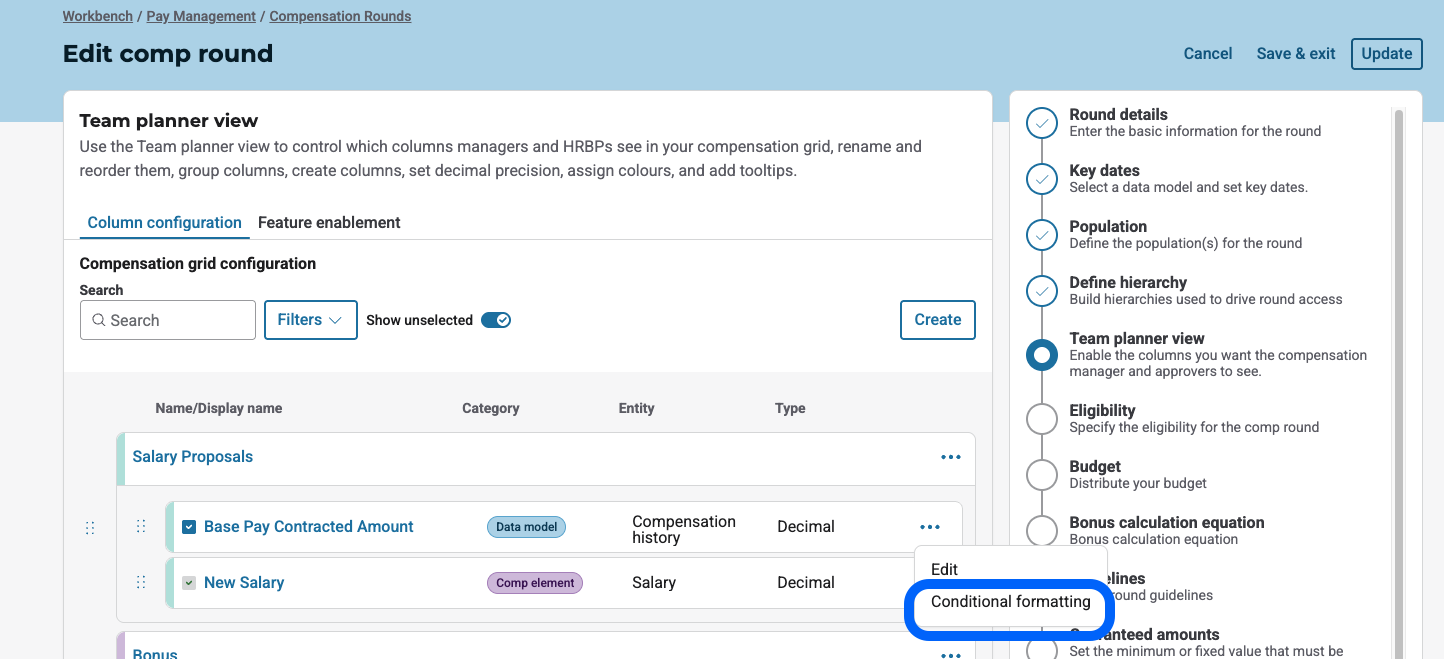
Task: Click the column Search input field
Action: [x=168, y=320]
